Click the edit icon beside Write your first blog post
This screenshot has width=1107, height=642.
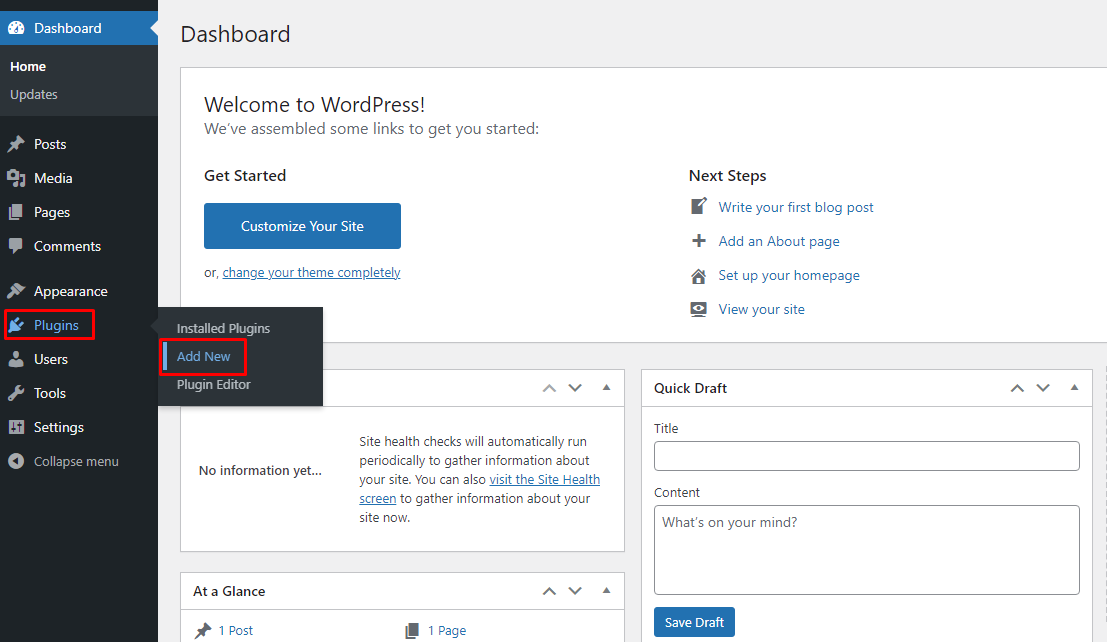pos(698,206)
